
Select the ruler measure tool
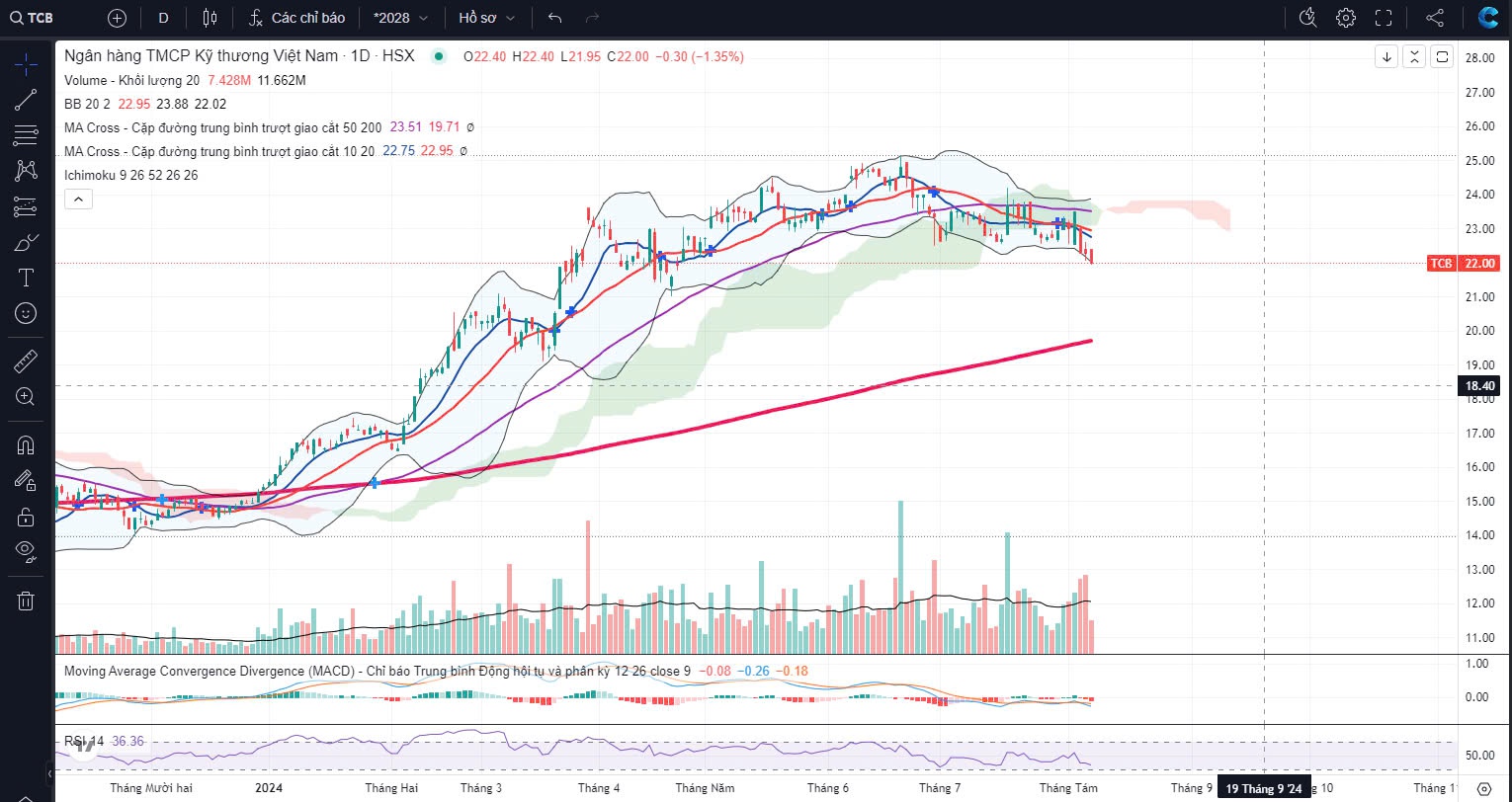click(26, 361)
